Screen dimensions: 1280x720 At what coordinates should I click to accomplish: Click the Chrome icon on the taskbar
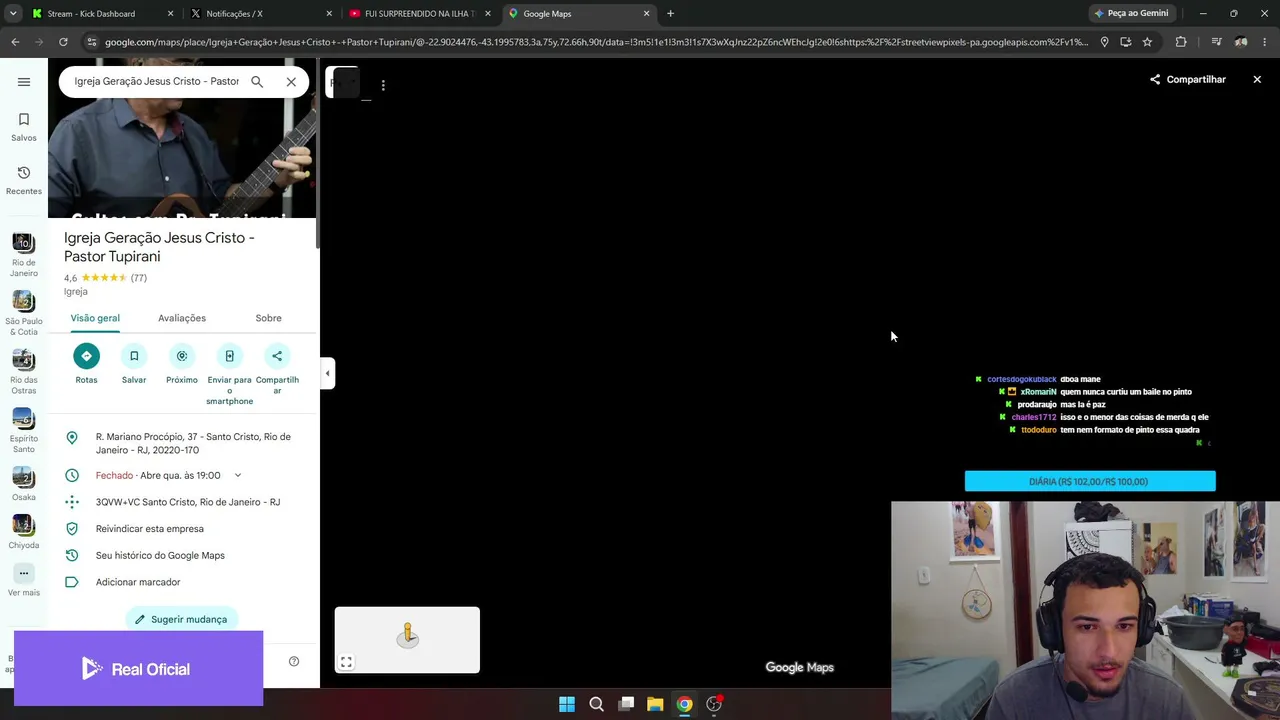point(684,704)
